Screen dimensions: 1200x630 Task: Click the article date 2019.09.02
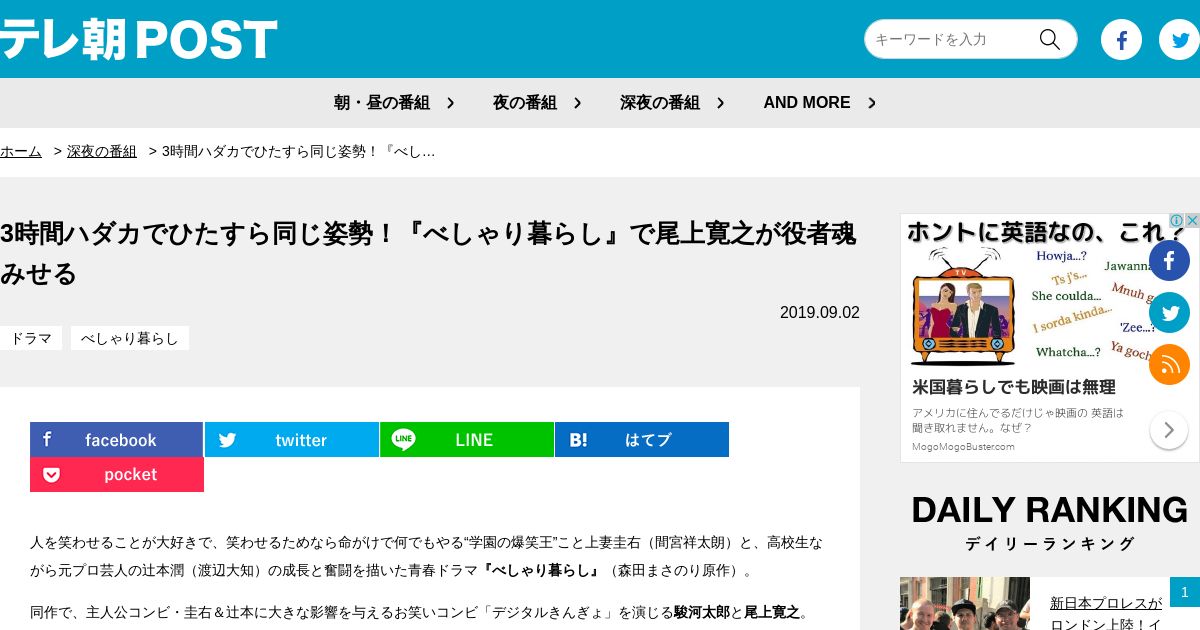[820, 312]
